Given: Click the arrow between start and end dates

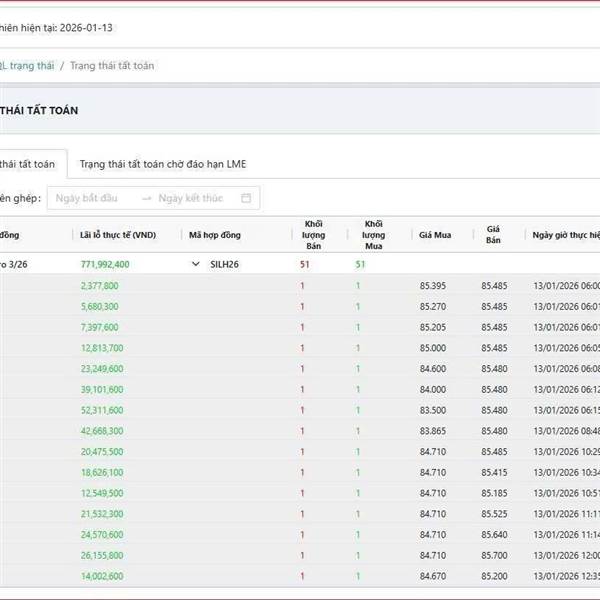Looking at the screenshot, I should pos(146,198).
